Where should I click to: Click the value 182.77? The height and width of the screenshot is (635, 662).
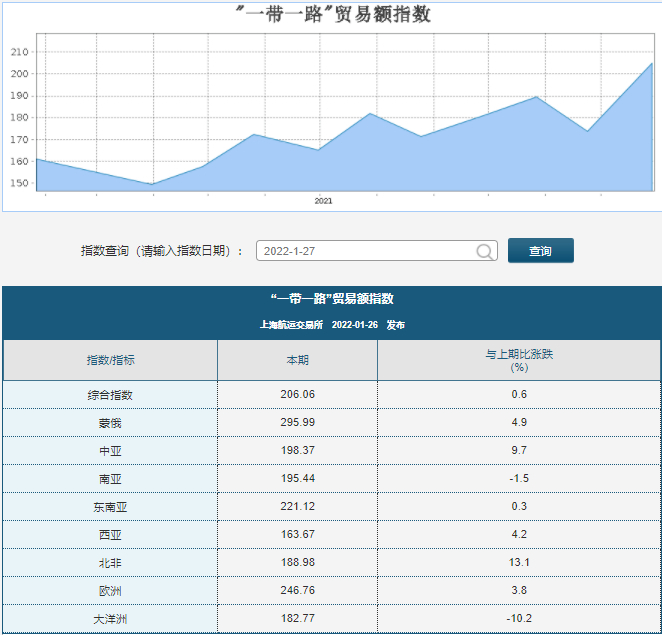pos(298,618)
